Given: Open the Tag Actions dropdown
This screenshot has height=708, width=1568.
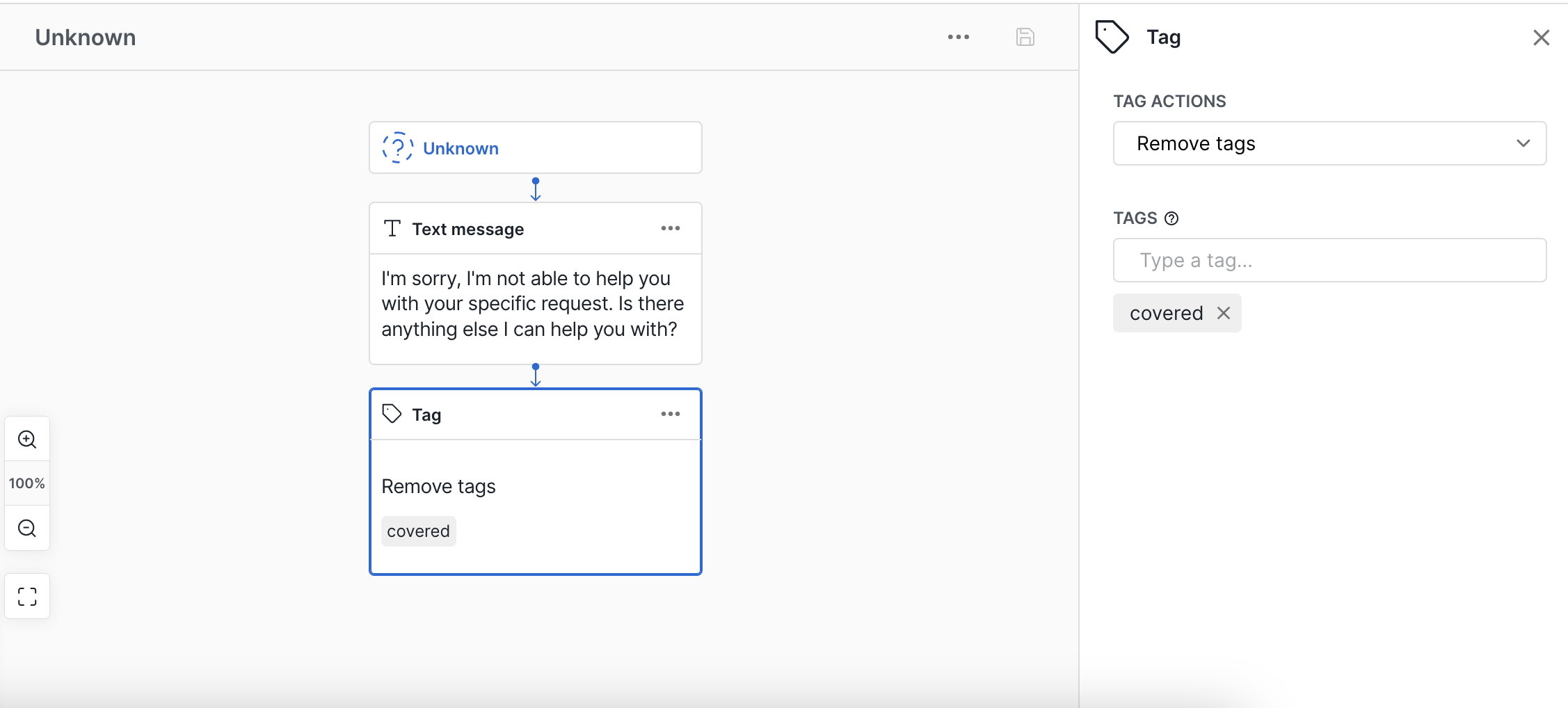Looking at the screenshot, I should click(1329, 143).
